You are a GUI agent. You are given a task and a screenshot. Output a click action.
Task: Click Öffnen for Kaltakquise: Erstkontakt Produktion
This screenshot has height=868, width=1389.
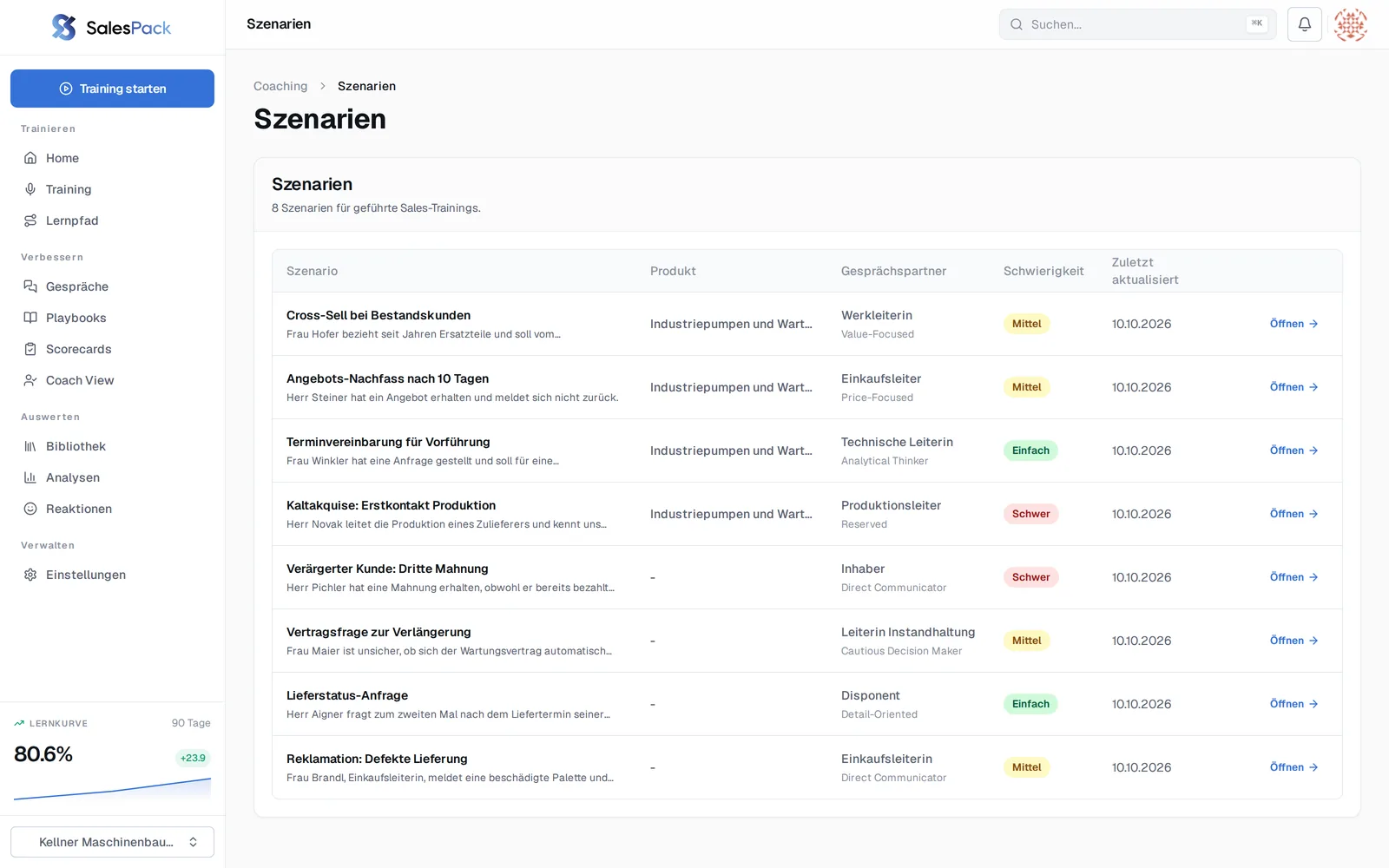[x=1294, y=514]
